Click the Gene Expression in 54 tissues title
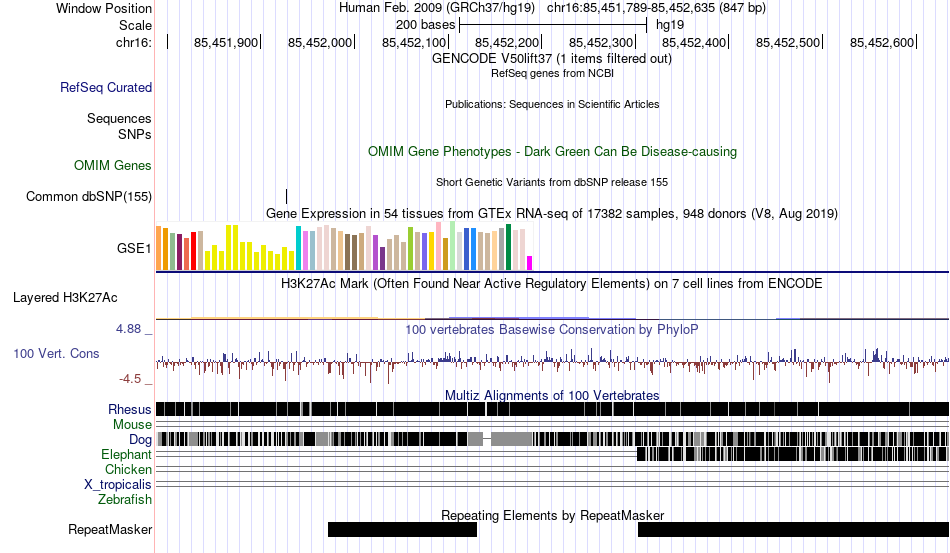This screenshot has width=950, height=553. coord(552,214)
